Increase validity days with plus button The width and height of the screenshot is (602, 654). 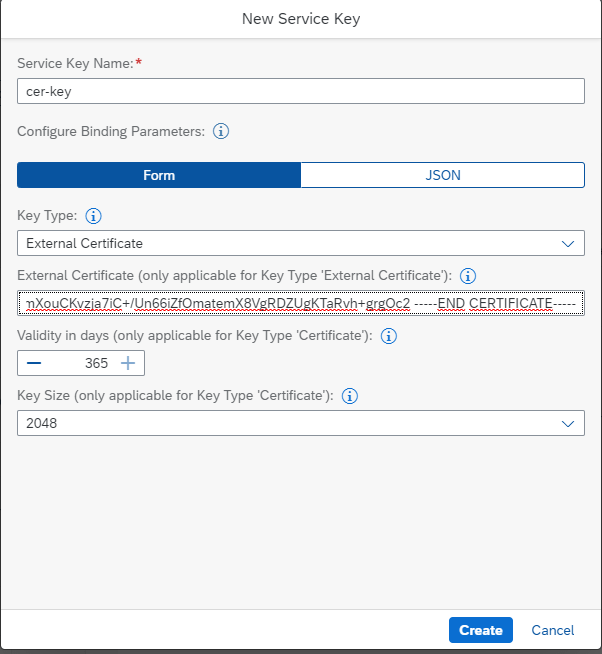click(128, 363)
